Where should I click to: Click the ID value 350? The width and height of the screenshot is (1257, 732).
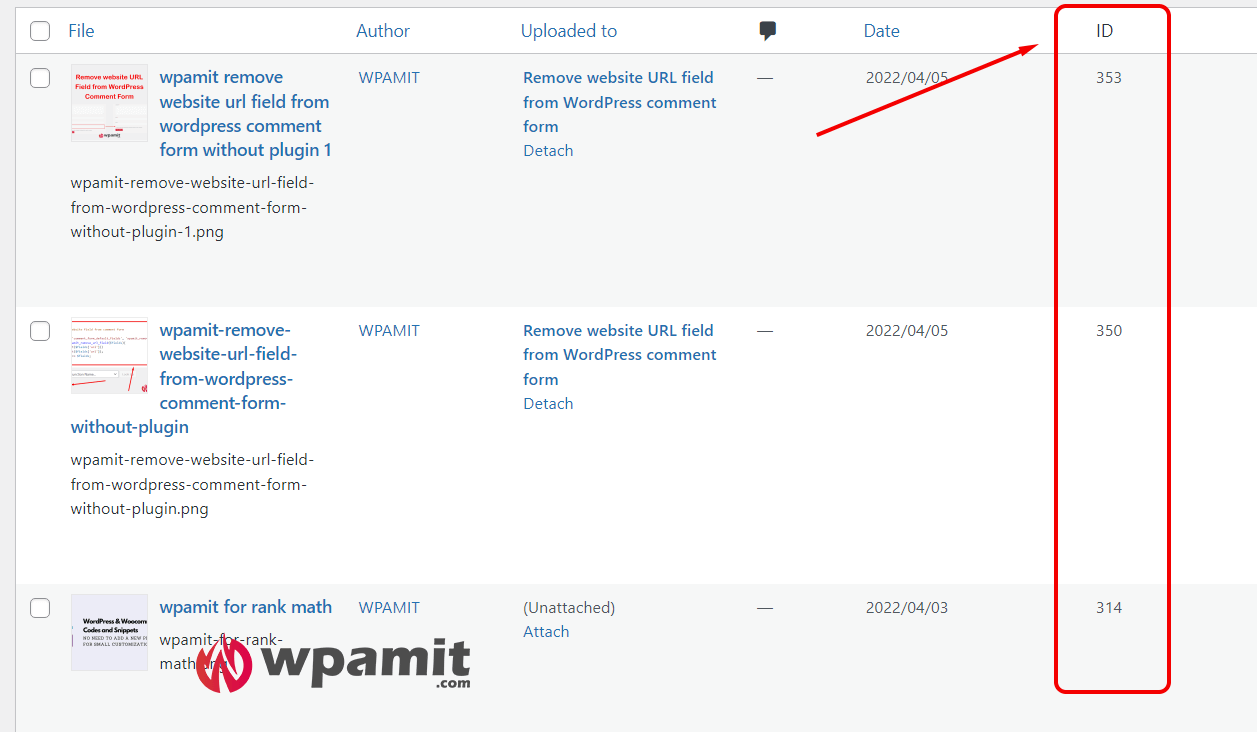(1109, 331)
